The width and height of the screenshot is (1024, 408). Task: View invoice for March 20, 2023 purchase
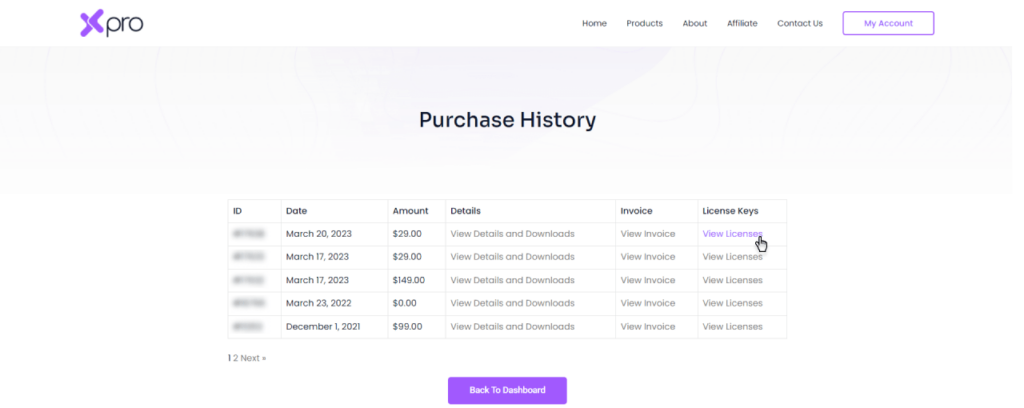click(x=648, y=234)
